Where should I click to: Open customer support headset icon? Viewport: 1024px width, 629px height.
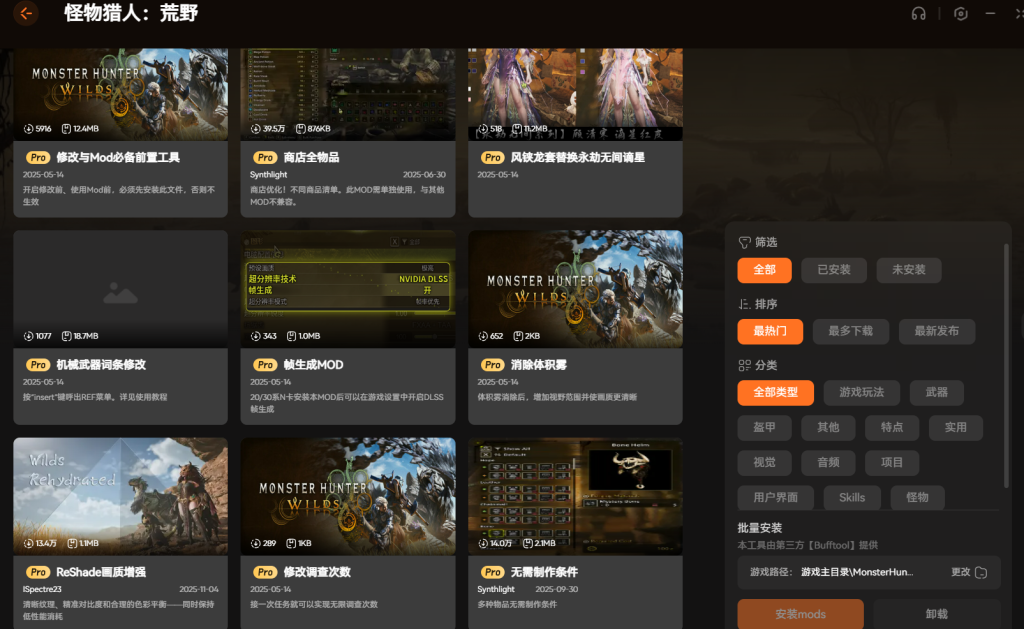(918, 14)
